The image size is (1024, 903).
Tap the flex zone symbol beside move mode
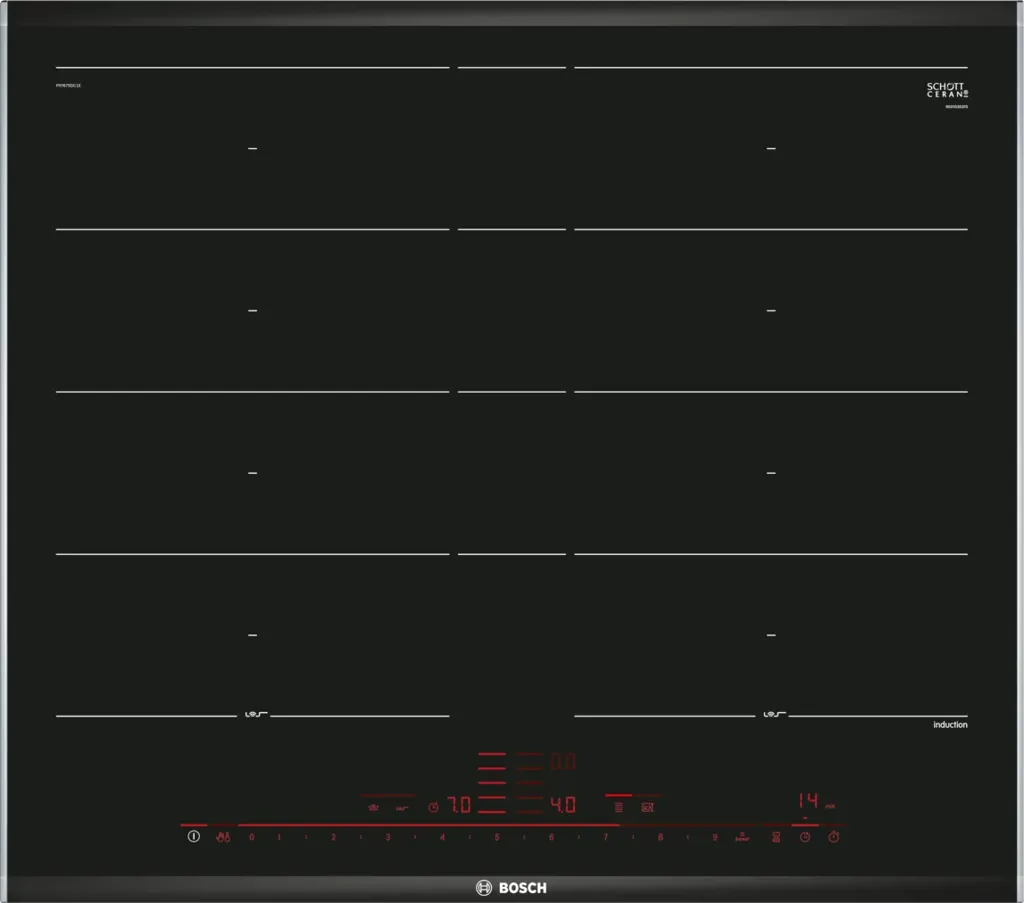click(647, 808)
